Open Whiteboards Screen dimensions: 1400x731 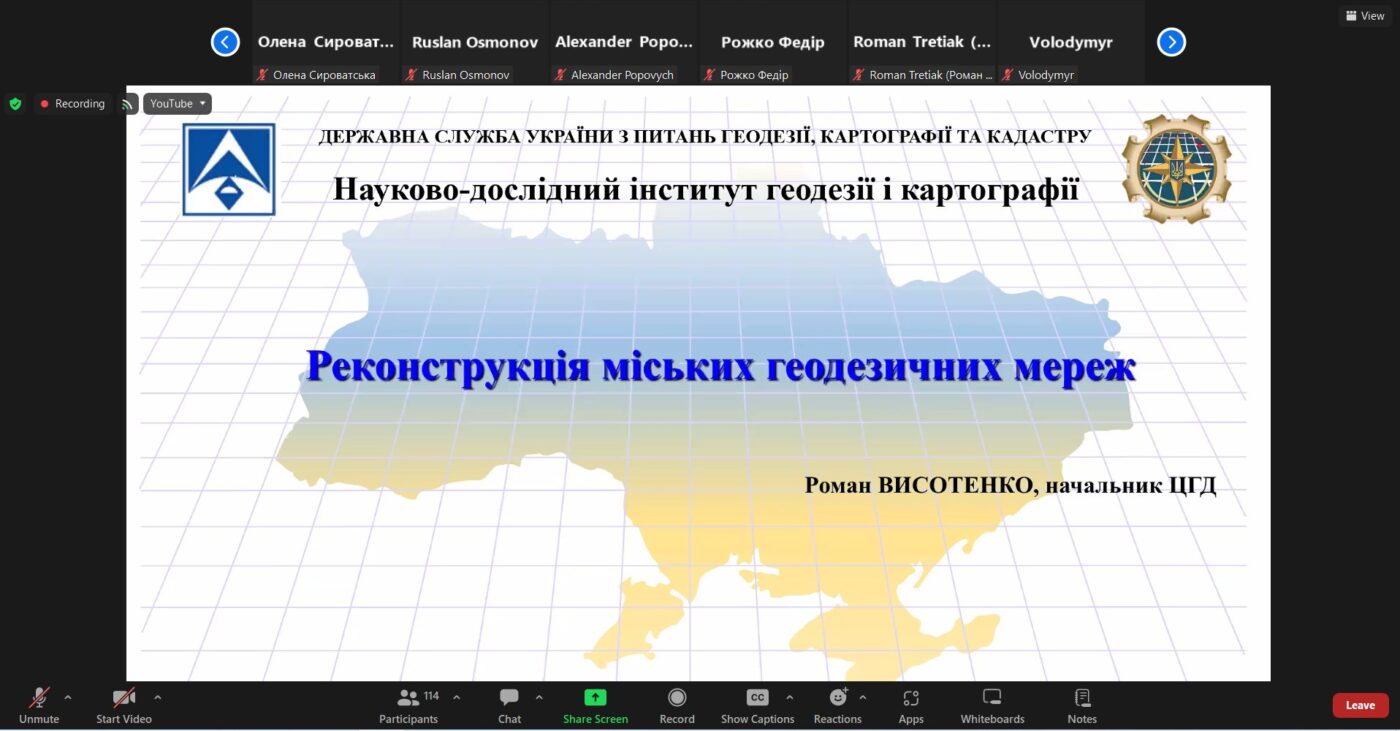click(992, 705)
